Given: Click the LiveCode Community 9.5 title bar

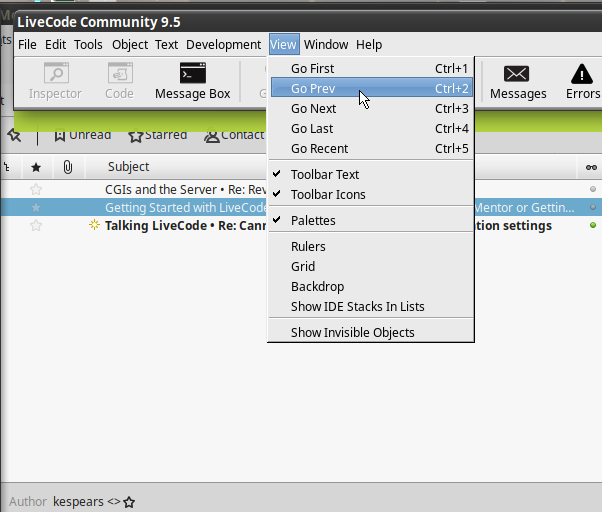Looking at the screenshot, I should [307, 22].
